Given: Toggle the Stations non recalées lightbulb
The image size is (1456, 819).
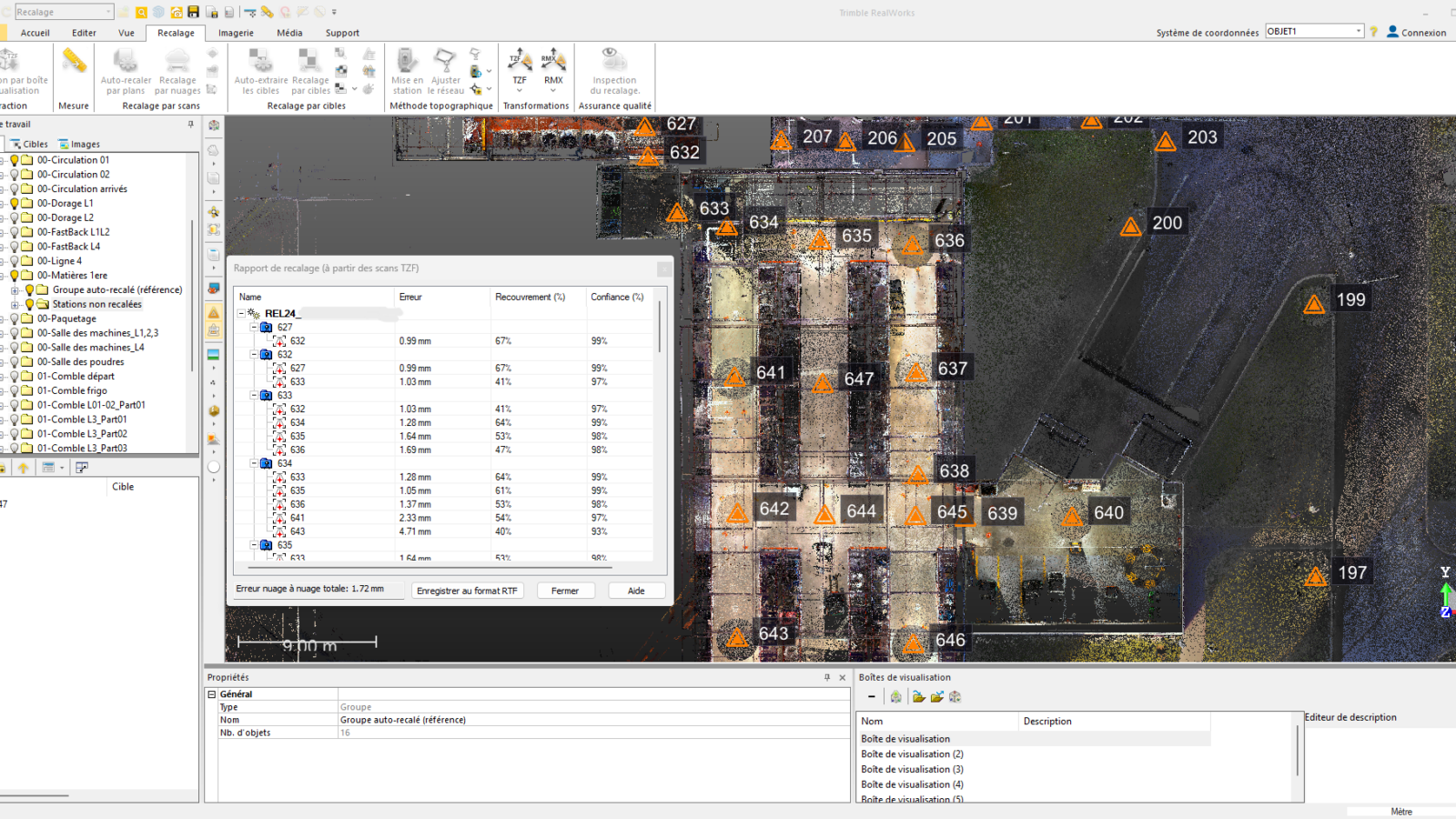Looking at the screenshot, I should tap(29, 304).
